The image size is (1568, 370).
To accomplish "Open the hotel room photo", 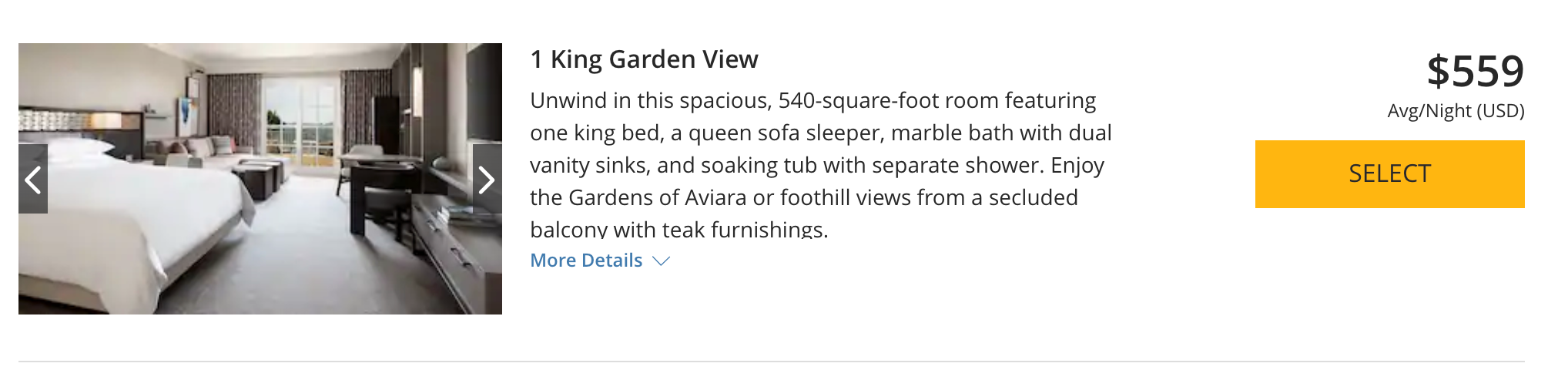I will coord(260,231).
